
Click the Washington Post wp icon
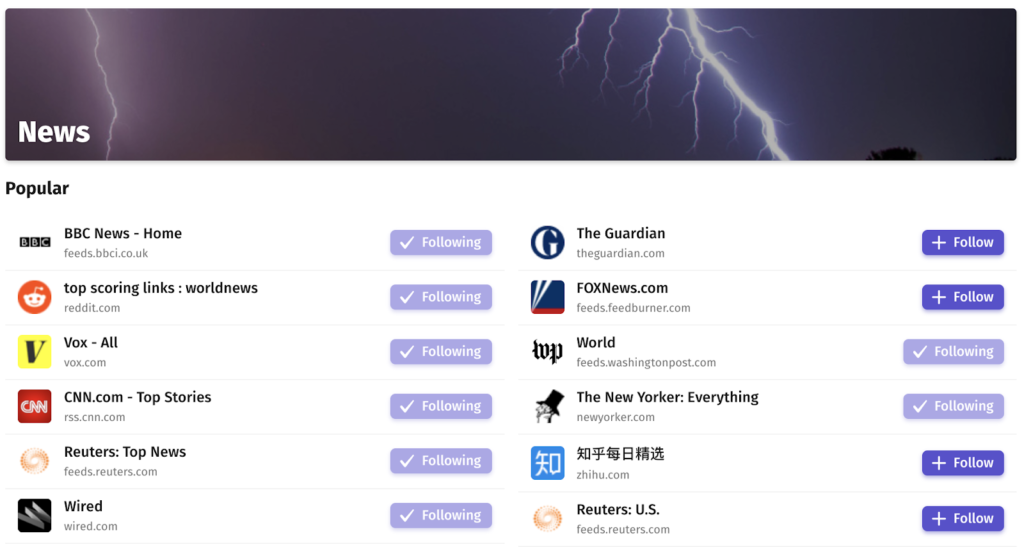[547, 352]
